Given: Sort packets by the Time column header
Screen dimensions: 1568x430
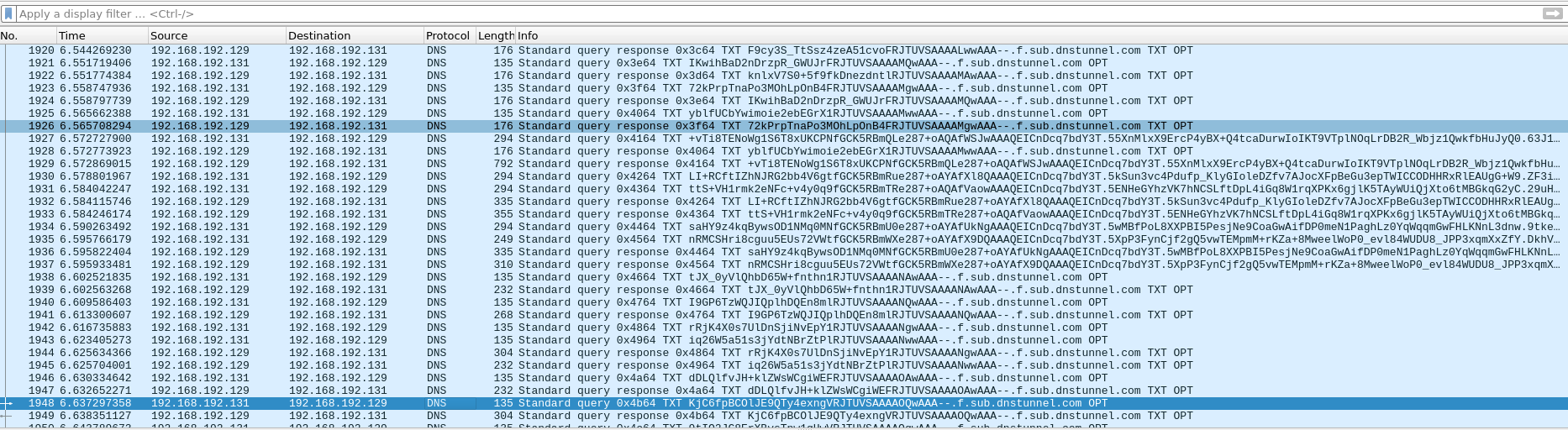Looking at the screenshot, I should [x=101, y=35].
